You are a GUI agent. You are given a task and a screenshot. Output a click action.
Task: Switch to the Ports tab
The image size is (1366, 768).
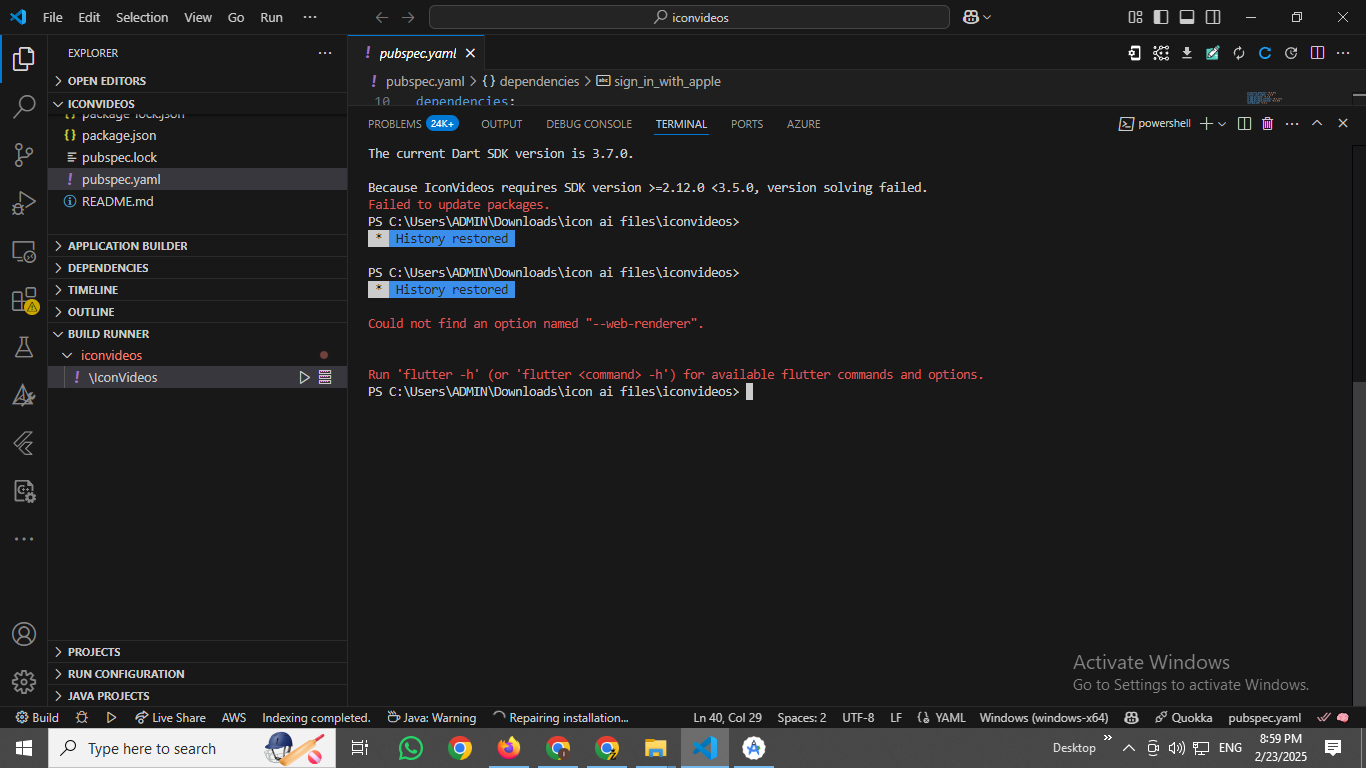747,124
